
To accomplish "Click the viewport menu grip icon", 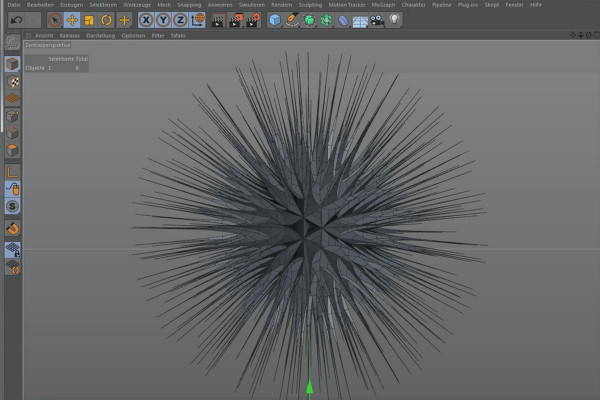I will tap(28, 36).
